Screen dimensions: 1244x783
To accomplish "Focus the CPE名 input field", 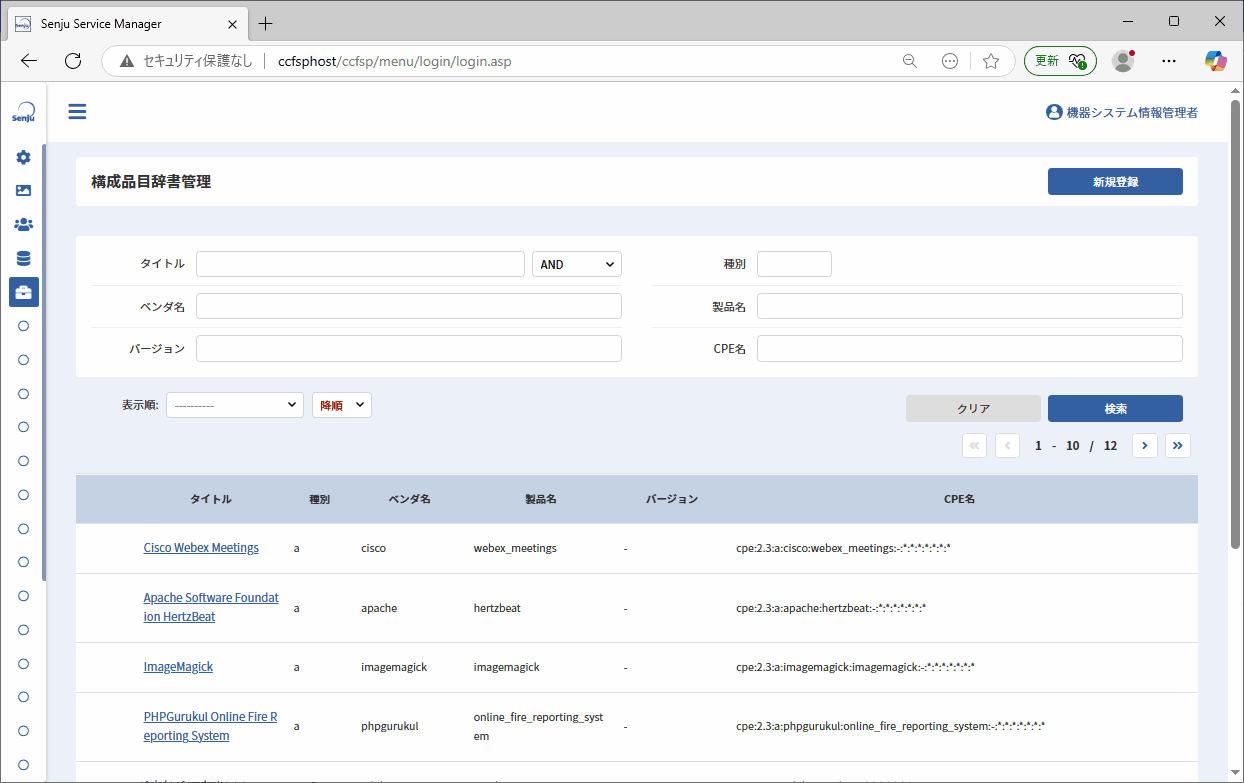I will coord(970,348).
